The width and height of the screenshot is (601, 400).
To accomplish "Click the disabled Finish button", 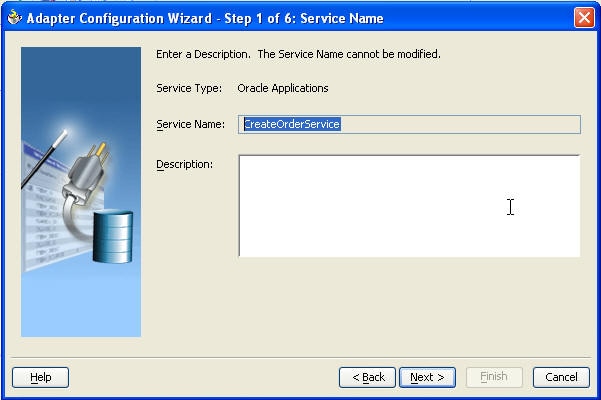I will [494, 377].
